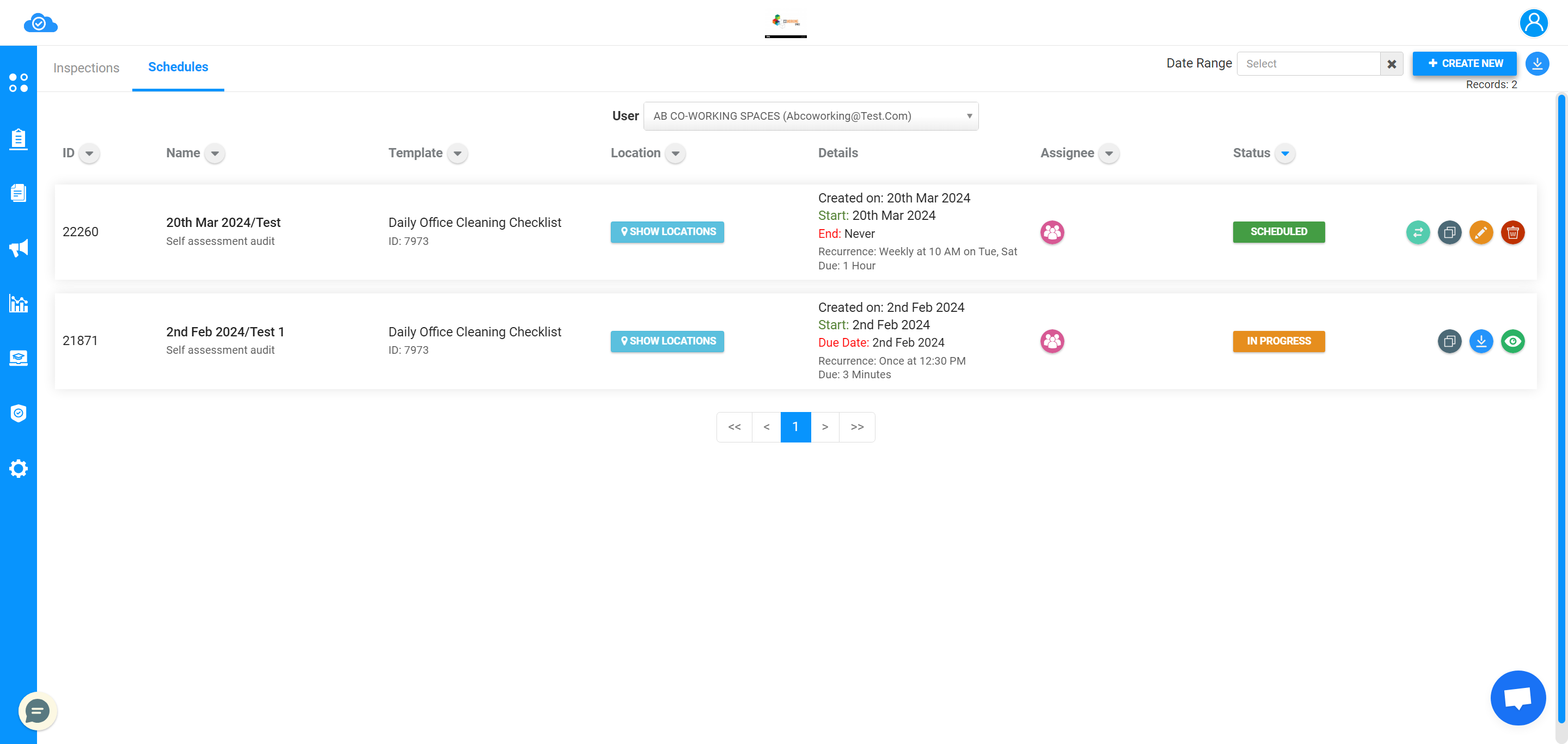Click the SCHEDULED status badge
Image resolution: width=1568 pixels, height=744 pixels.
(1279, 232)
